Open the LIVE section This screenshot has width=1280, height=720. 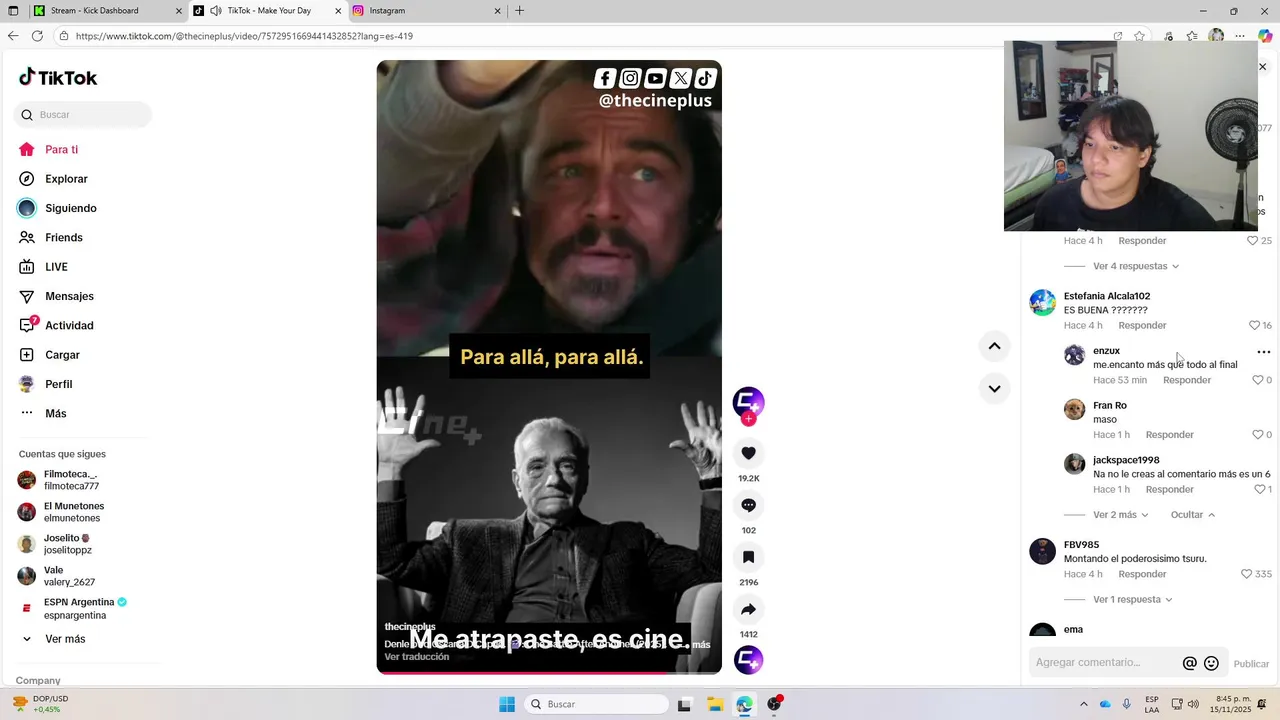[56, 267]
